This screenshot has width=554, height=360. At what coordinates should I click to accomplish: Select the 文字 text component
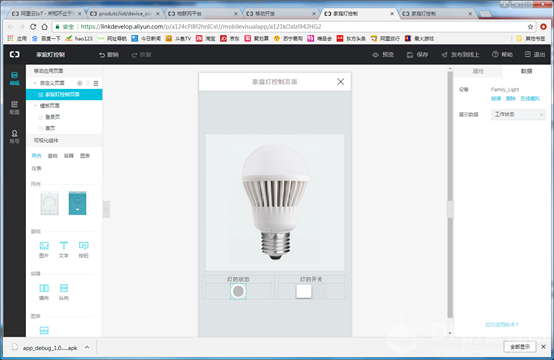coord(64,249)
